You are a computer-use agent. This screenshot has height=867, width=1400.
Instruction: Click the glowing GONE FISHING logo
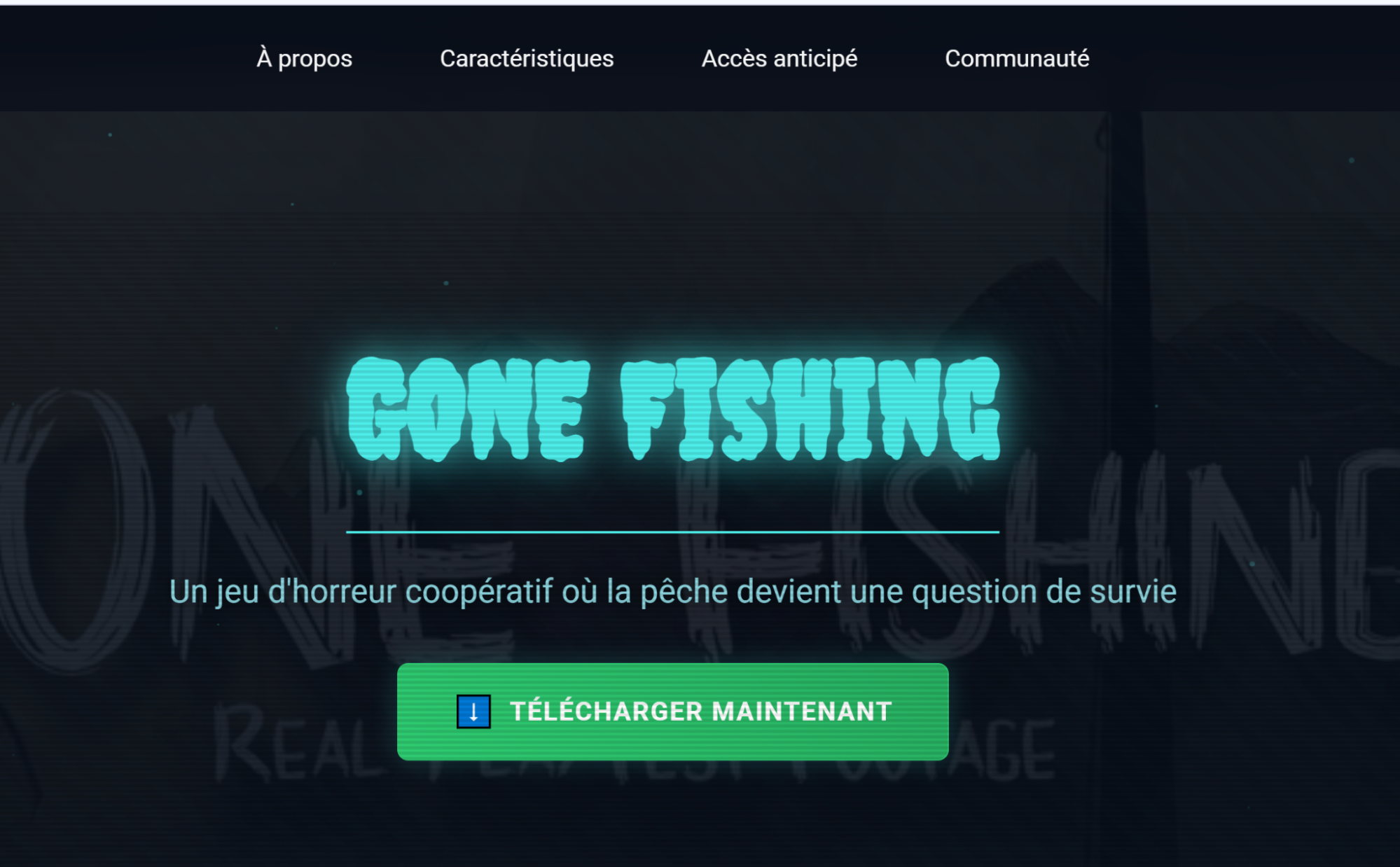pos(673,409)
